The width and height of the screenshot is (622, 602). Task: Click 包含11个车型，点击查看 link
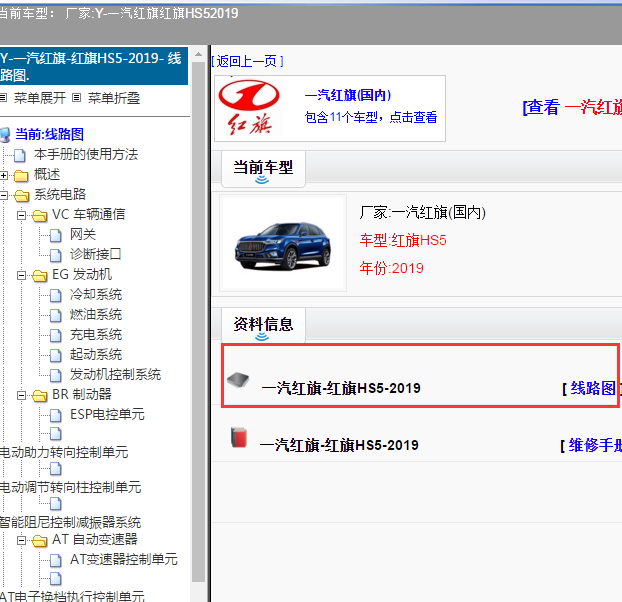tap(371, 117)
